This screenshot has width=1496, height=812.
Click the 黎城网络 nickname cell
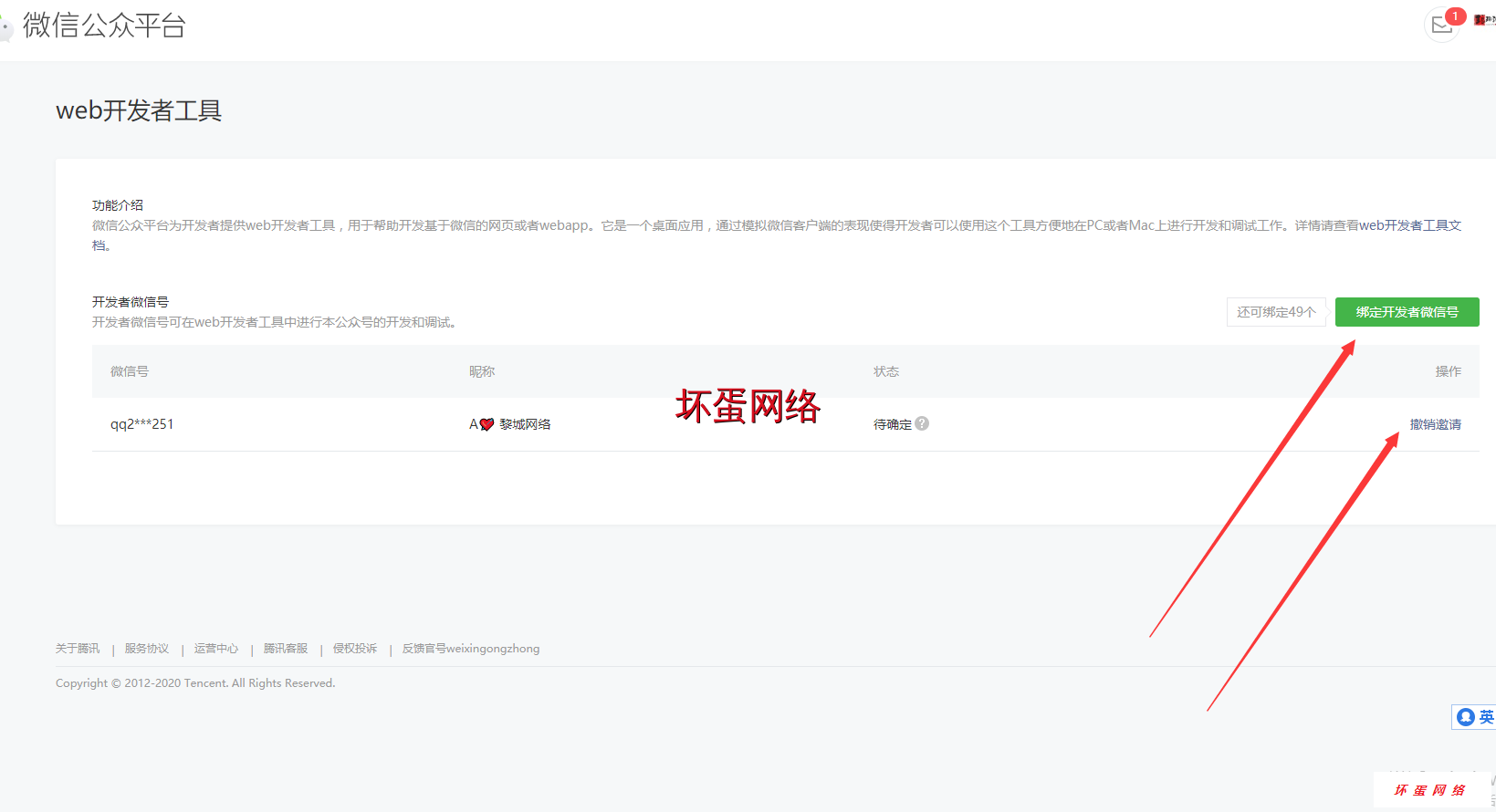(510, 424)
